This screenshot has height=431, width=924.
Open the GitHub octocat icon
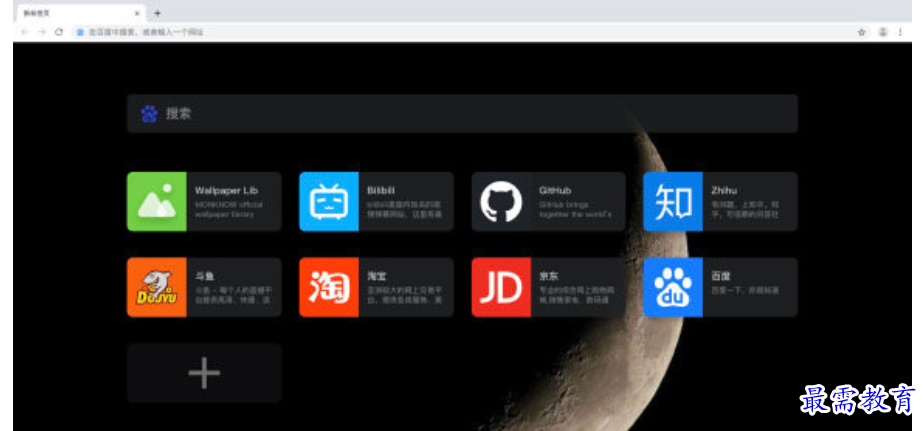(501, 202)
